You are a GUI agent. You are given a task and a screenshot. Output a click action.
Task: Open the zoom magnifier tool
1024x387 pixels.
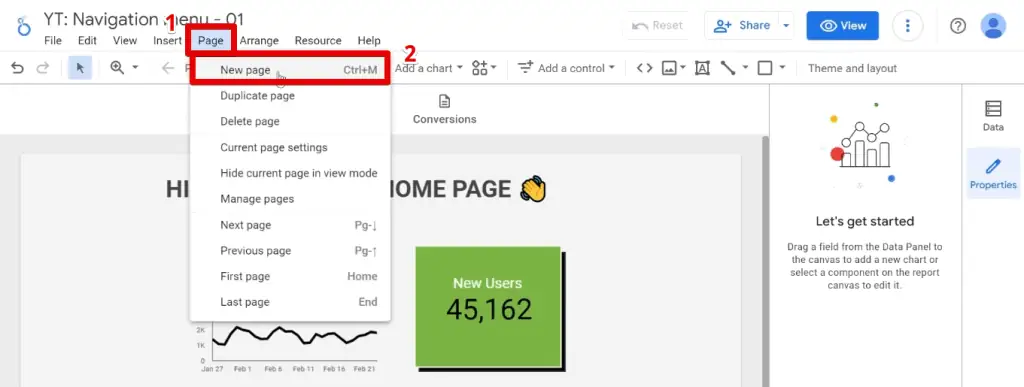coord(118,67)
